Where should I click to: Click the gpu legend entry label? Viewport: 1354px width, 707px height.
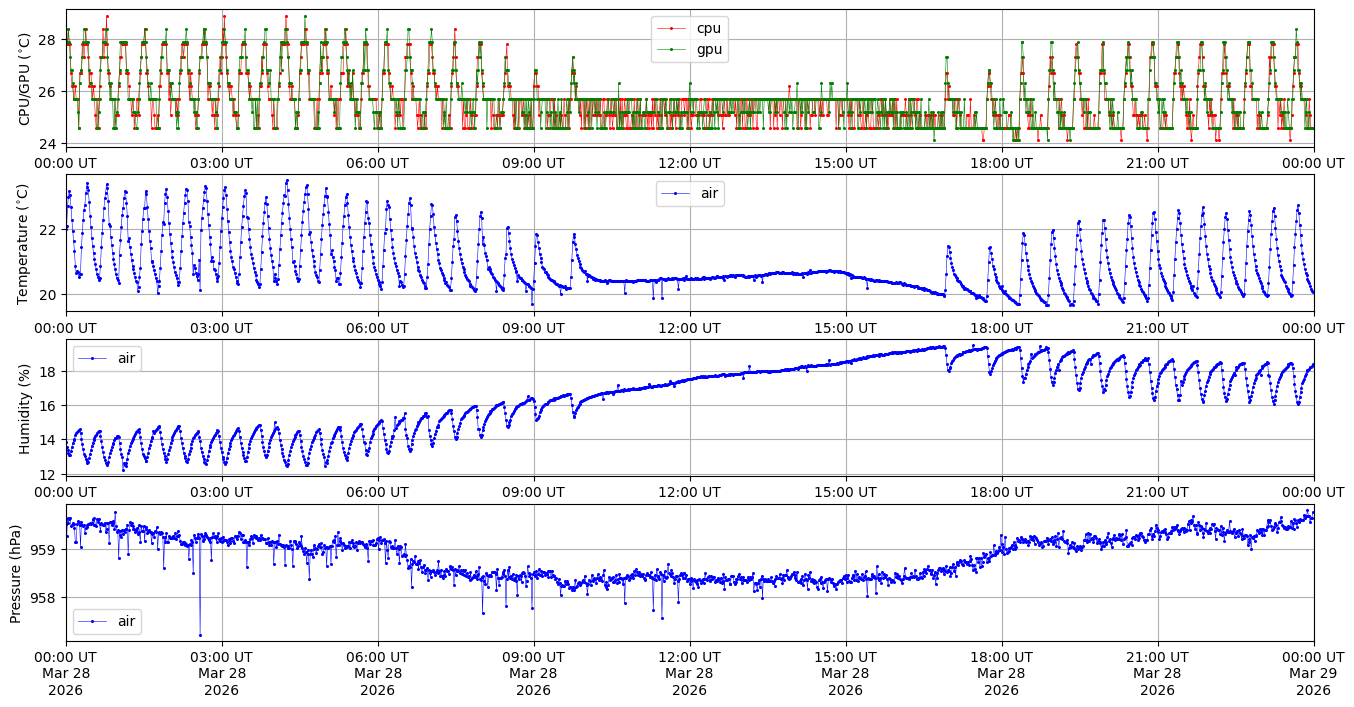click(x=709, y=49)
